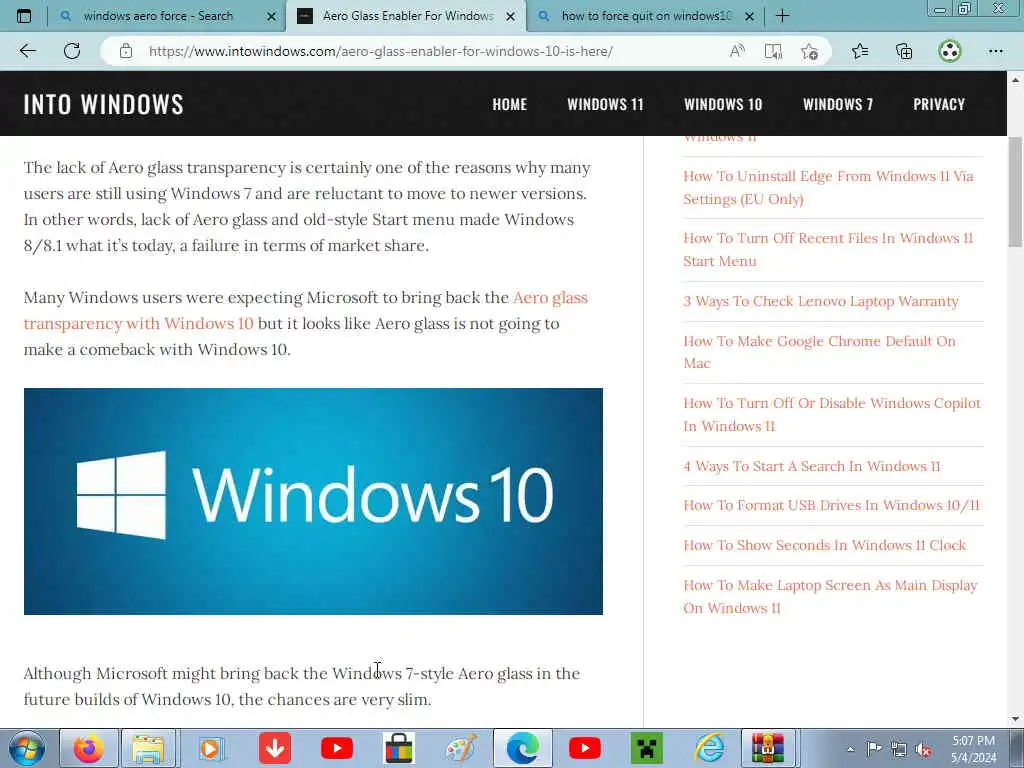Image resolution: width=1024 pixels, height=768 pixels.
Task: Click the Windows 10 banner image
Action: (x=313, y=502)
